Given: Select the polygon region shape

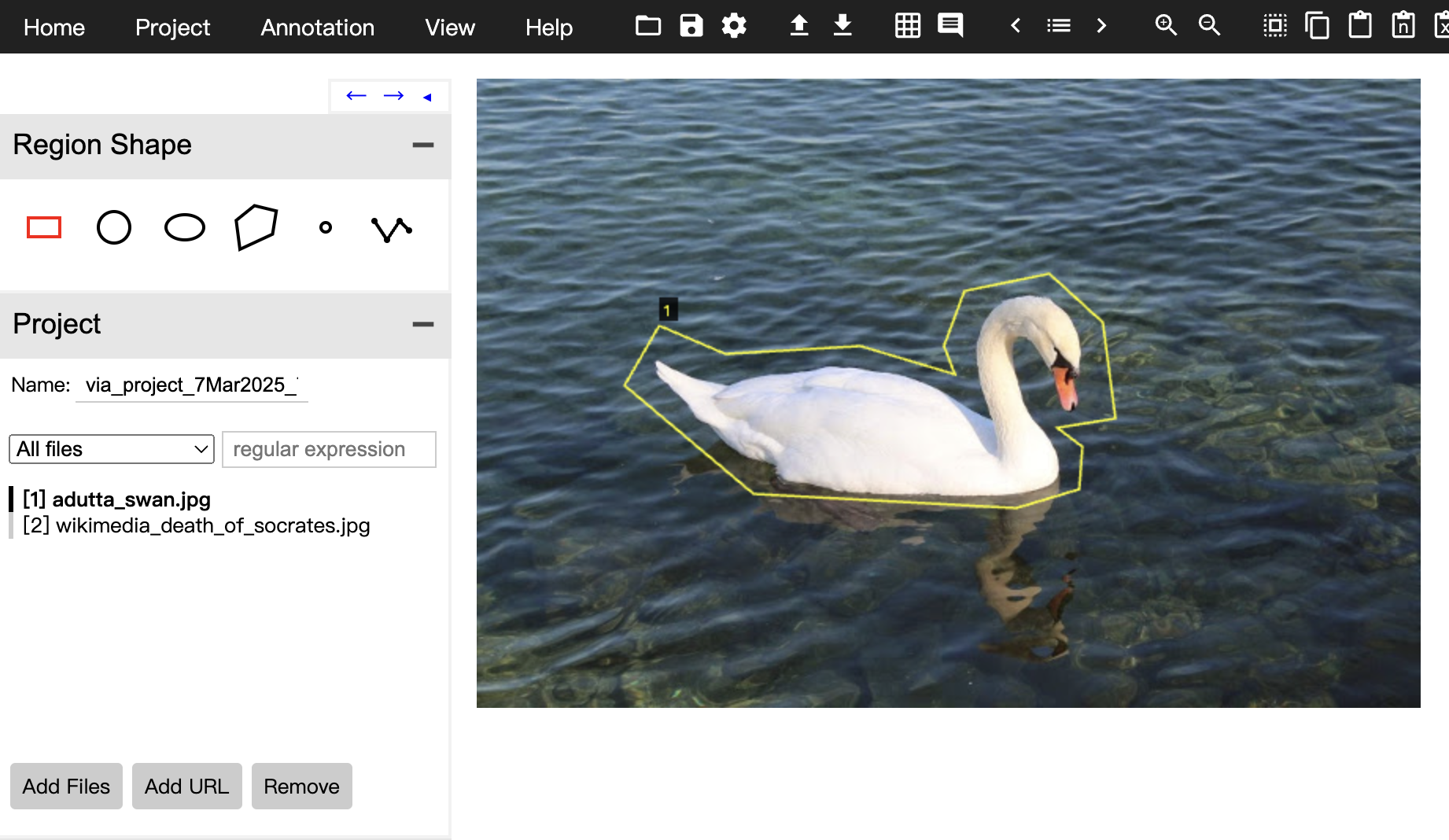Looking at the screenshot, I should coord(256,228).
